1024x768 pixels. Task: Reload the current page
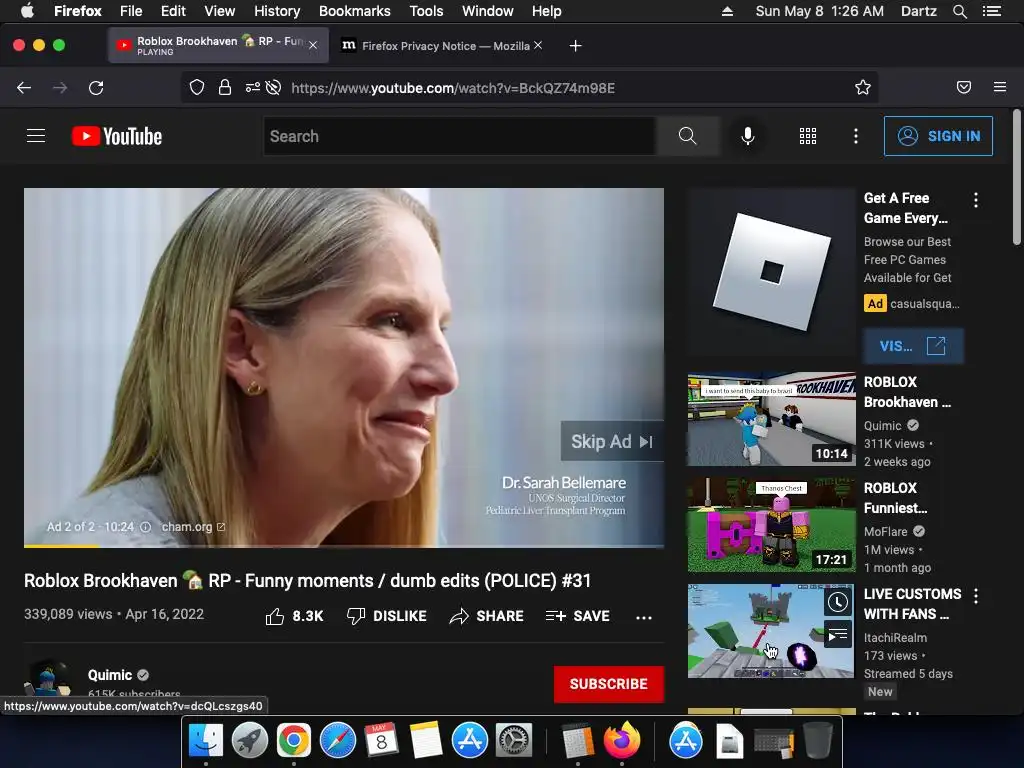96,88
